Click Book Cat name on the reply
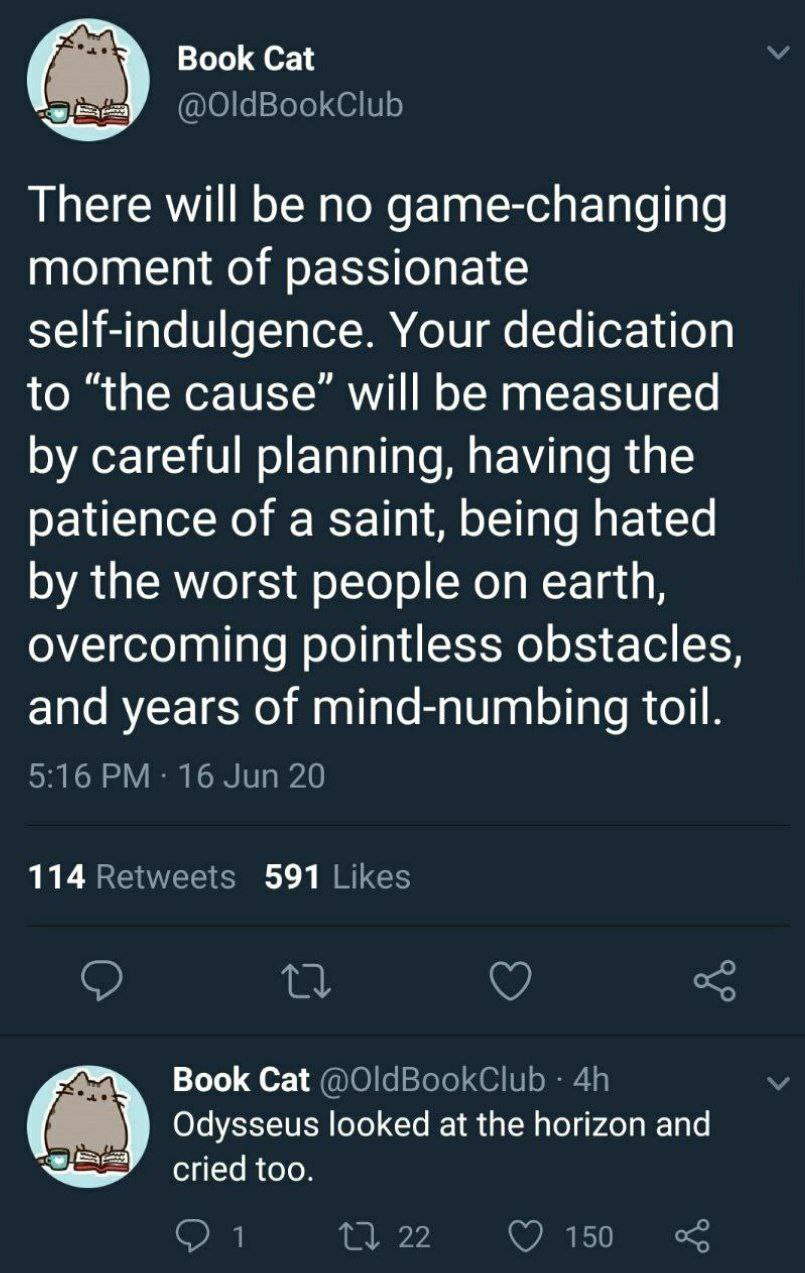Viewport: 805px width, 1273px height. click(x=241, y=1080)
